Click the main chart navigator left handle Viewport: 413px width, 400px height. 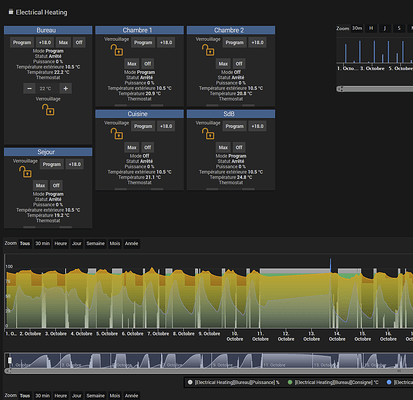click(x=10, y=360)
